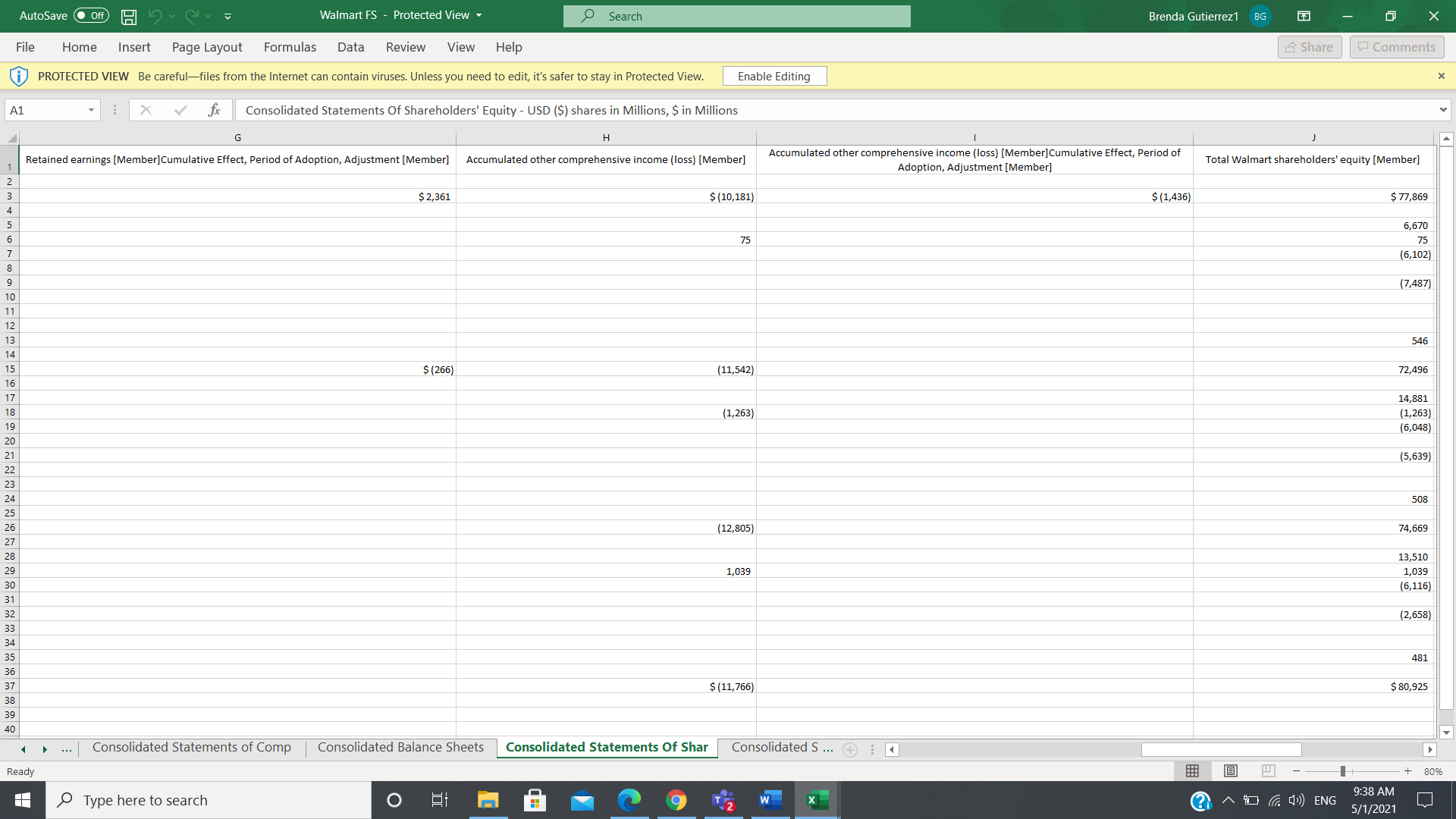Click the Cancel icon beside formula bar
The image size is (1456, 819).
click(146, 110)
